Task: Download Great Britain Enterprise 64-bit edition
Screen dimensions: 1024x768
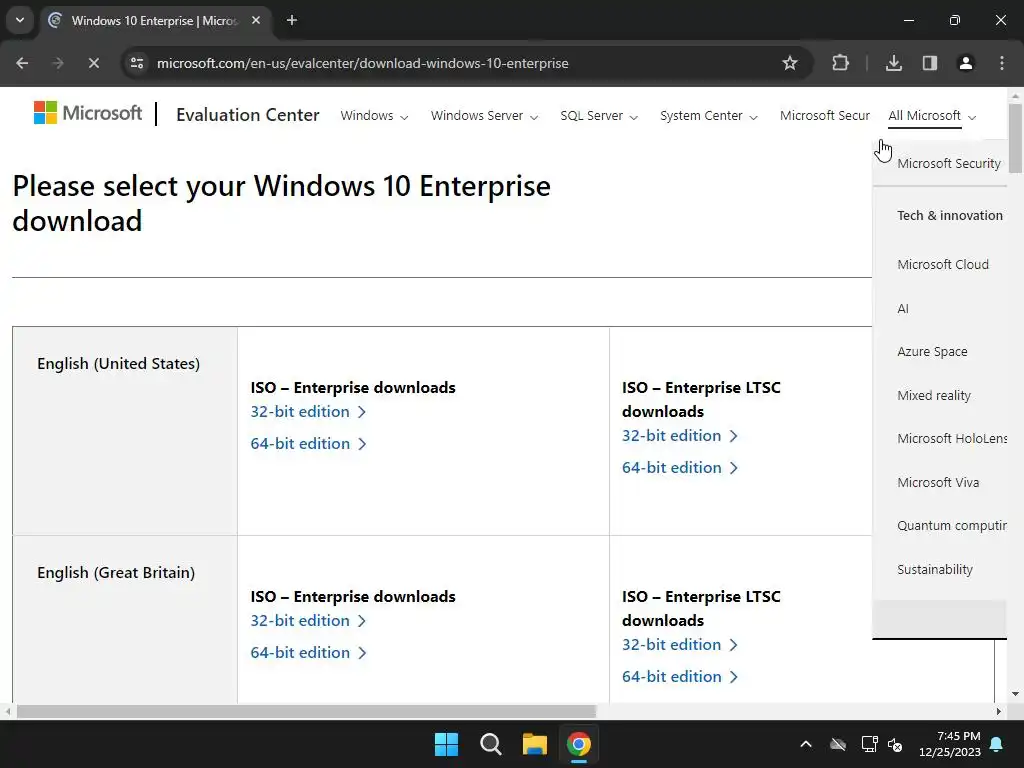Action: pyautogui.click(x=308, y=652)
